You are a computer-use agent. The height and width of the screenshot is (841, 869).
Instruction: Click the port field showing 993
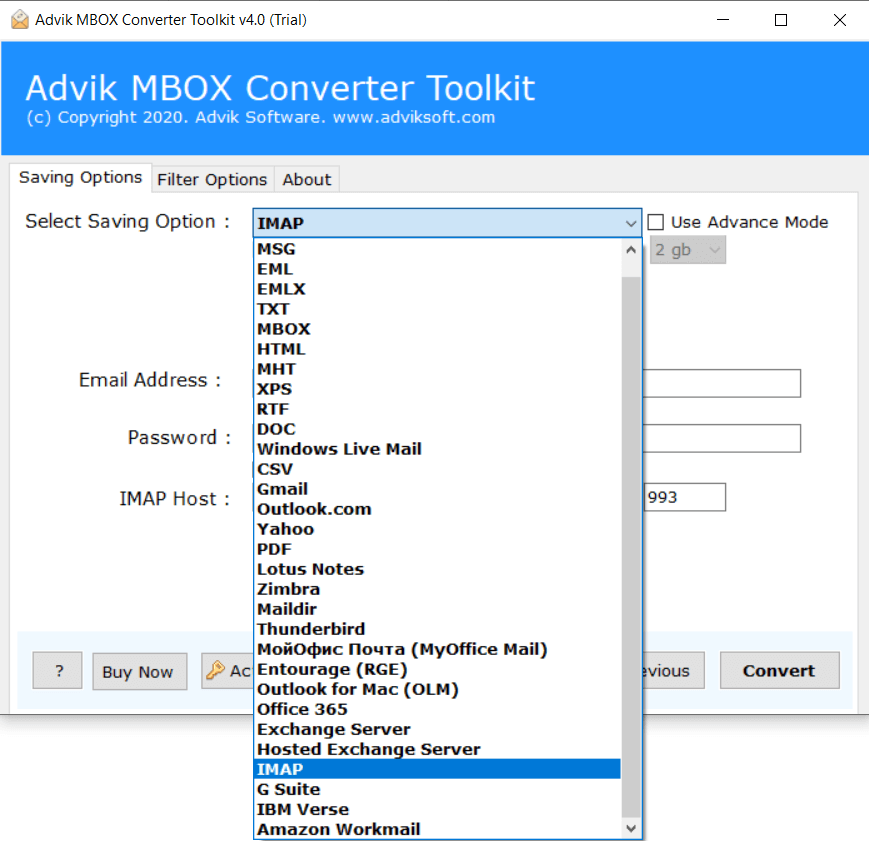point(684,497)
